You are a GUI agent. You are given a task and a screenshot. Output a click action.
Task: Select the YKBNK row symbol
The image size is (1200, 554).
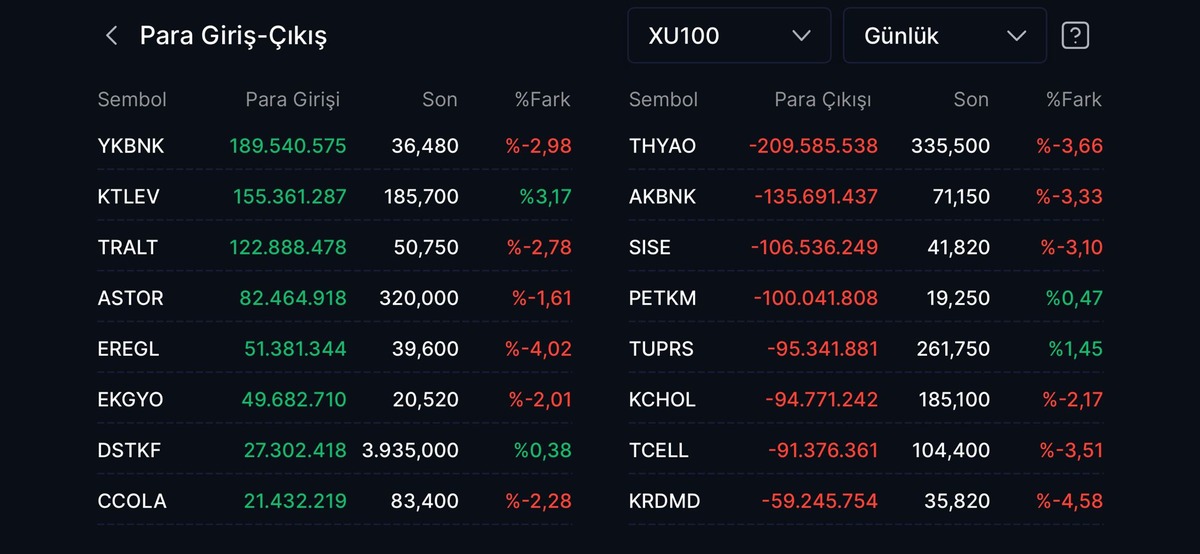tap(131, 146)
